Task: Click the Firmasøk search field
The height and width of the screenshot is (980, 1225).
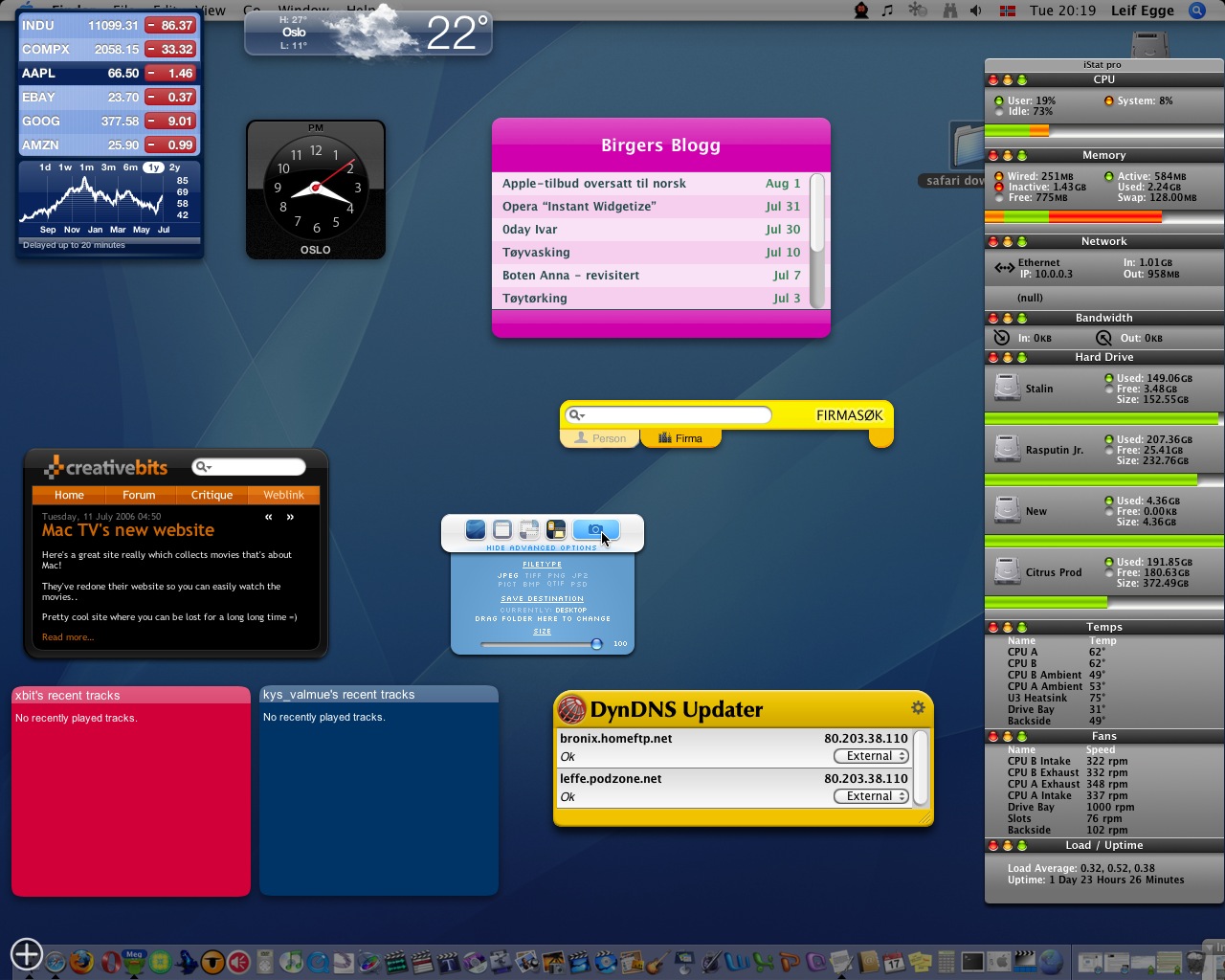Action: pos(675,414)
